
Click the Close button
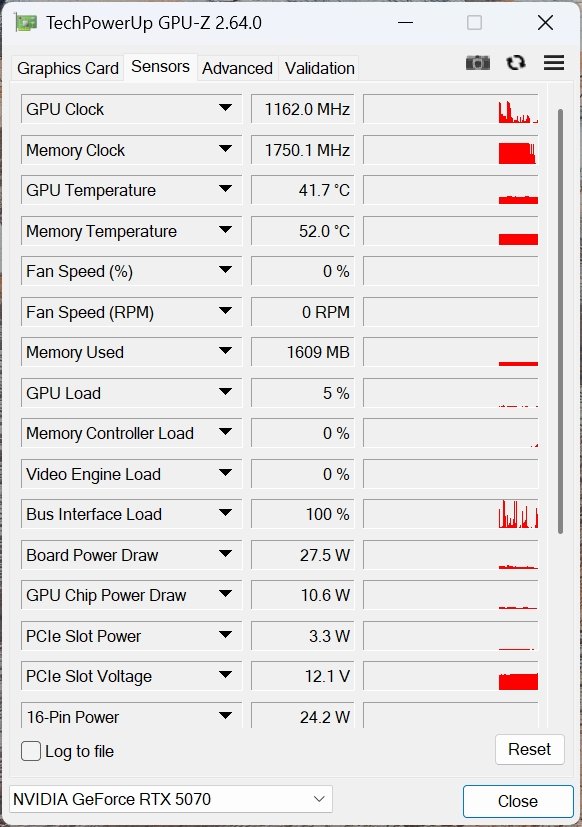pyautogui.click(x=518, y=801)
